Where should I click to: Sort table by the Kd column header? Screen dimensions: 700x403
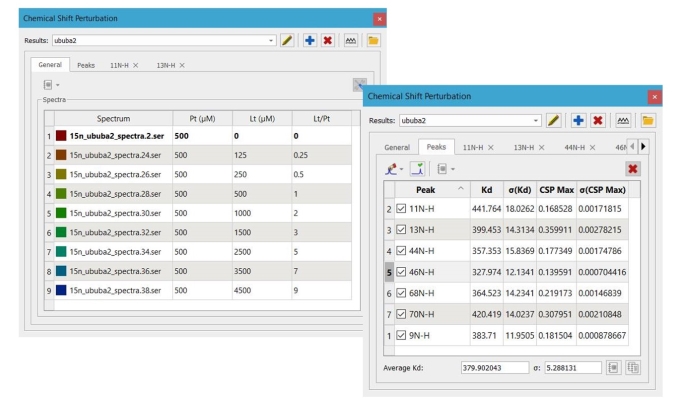click(486, 190)
